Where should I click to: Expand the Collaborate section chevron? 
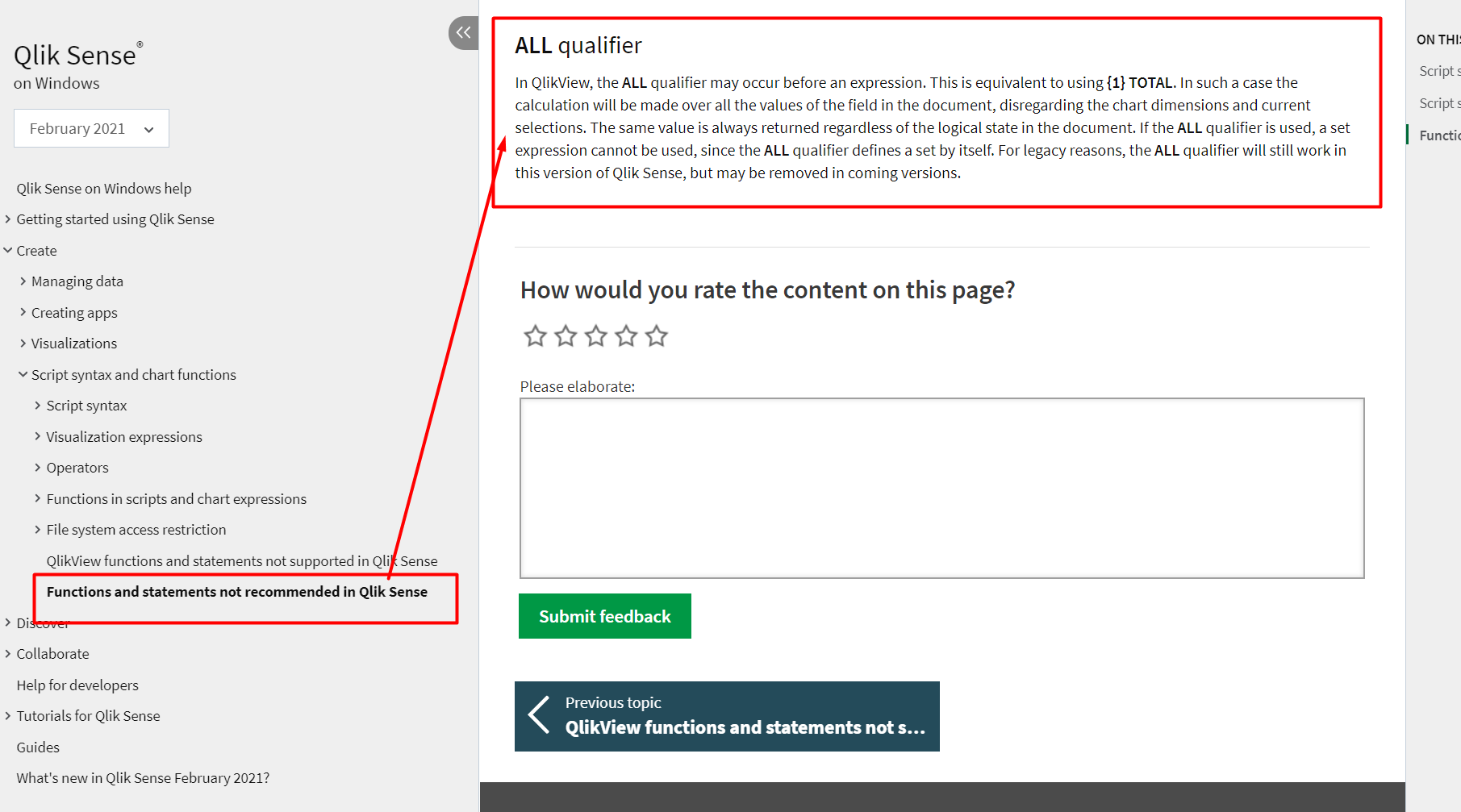click(8, 653)
